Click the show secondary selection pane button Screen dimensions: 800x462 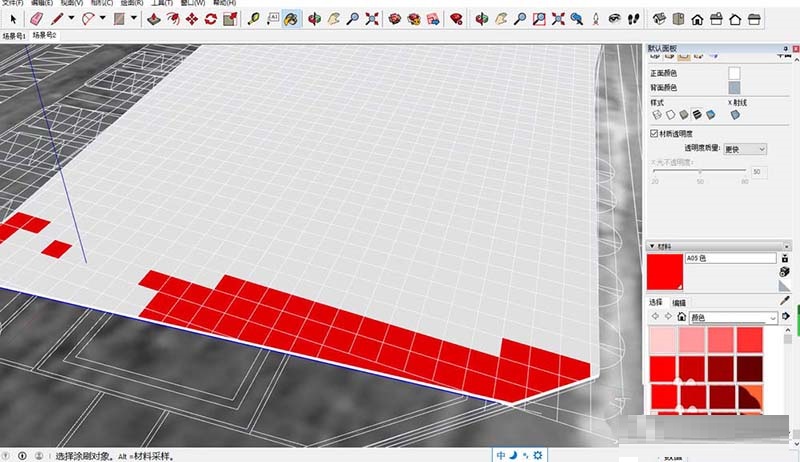click(x=785, y=259)
